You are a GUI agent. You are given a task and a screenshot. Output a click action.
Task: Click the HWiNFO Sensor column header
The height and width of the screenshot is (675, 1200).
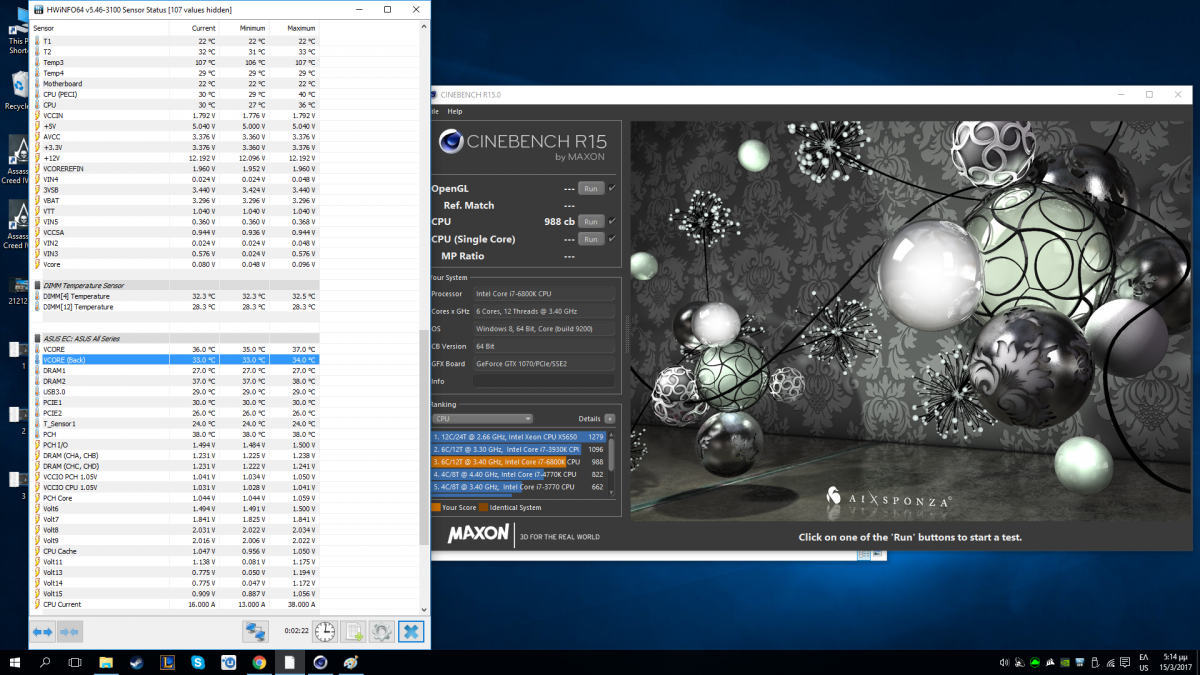[x=44, y=28]
